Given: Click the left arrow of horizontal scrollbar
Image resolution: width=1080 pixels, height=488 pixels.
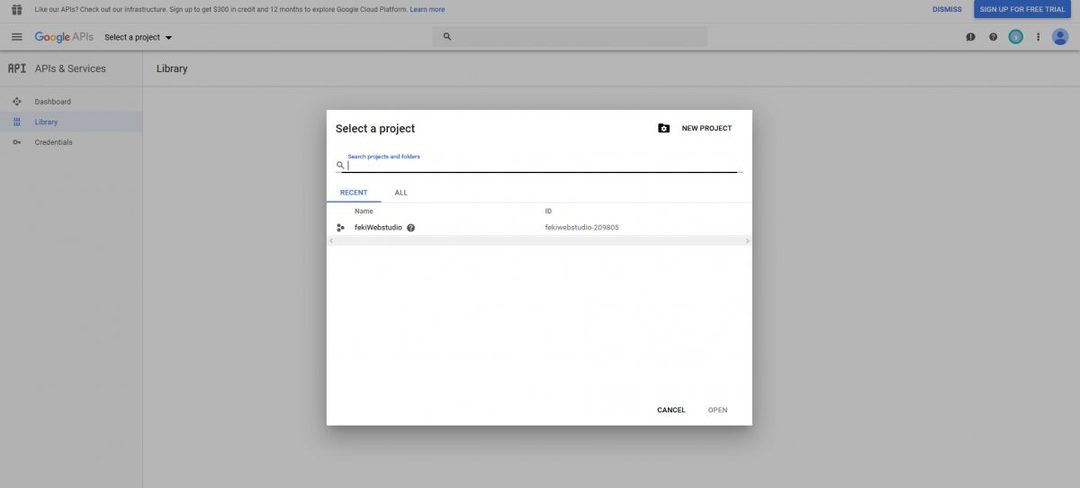Looking at the screenshot, I should click(331, 241).
